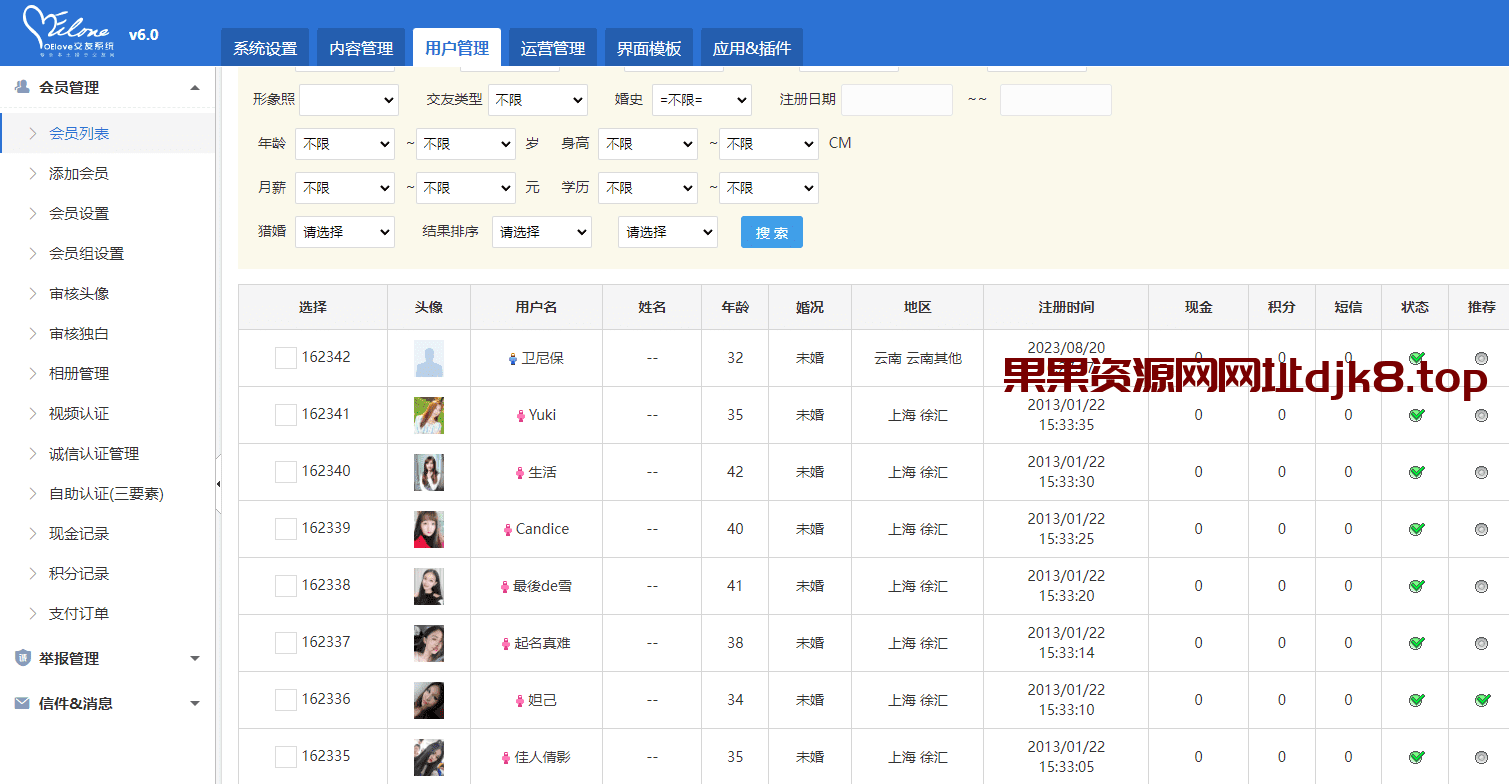This screenshot has height=784, width=1509.
Task: Check the checkbox for member 162342
Action: (x=285, y=358)
